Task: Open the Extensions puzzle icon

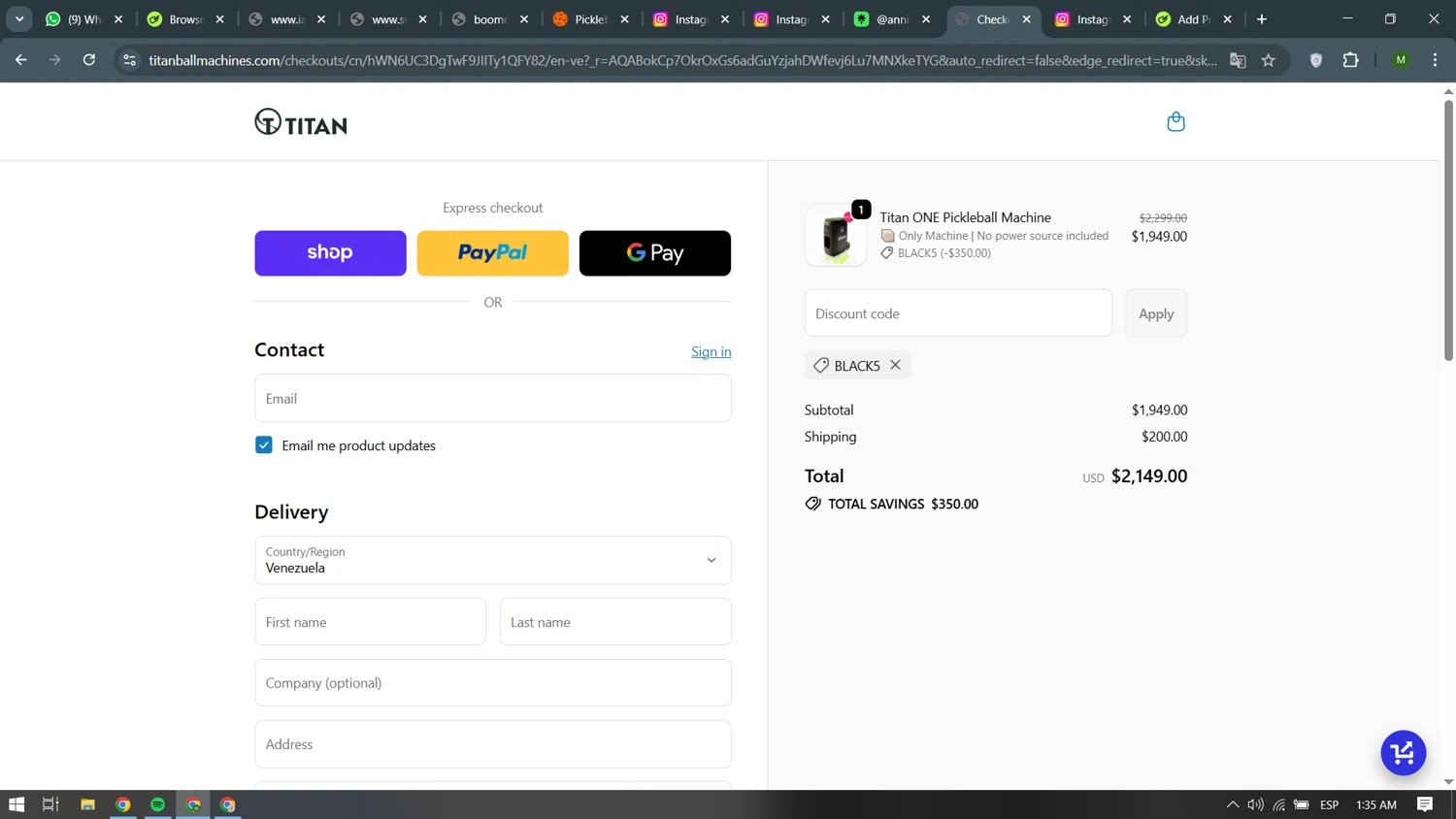Action: pyautogui.click(x=1350, y=60)
